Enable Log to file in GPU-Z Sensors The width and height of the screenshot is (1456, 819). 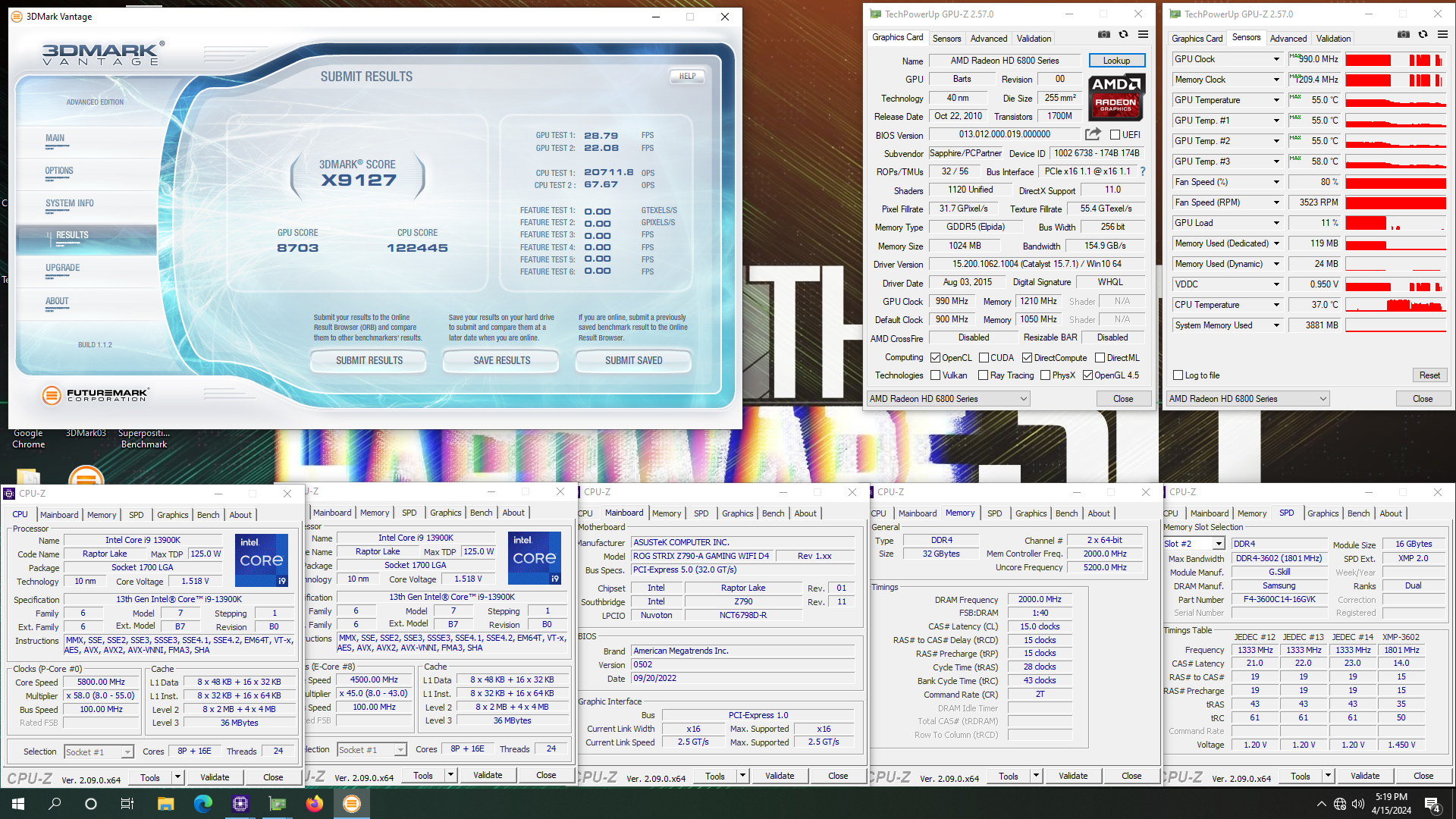coord(1178,375)
